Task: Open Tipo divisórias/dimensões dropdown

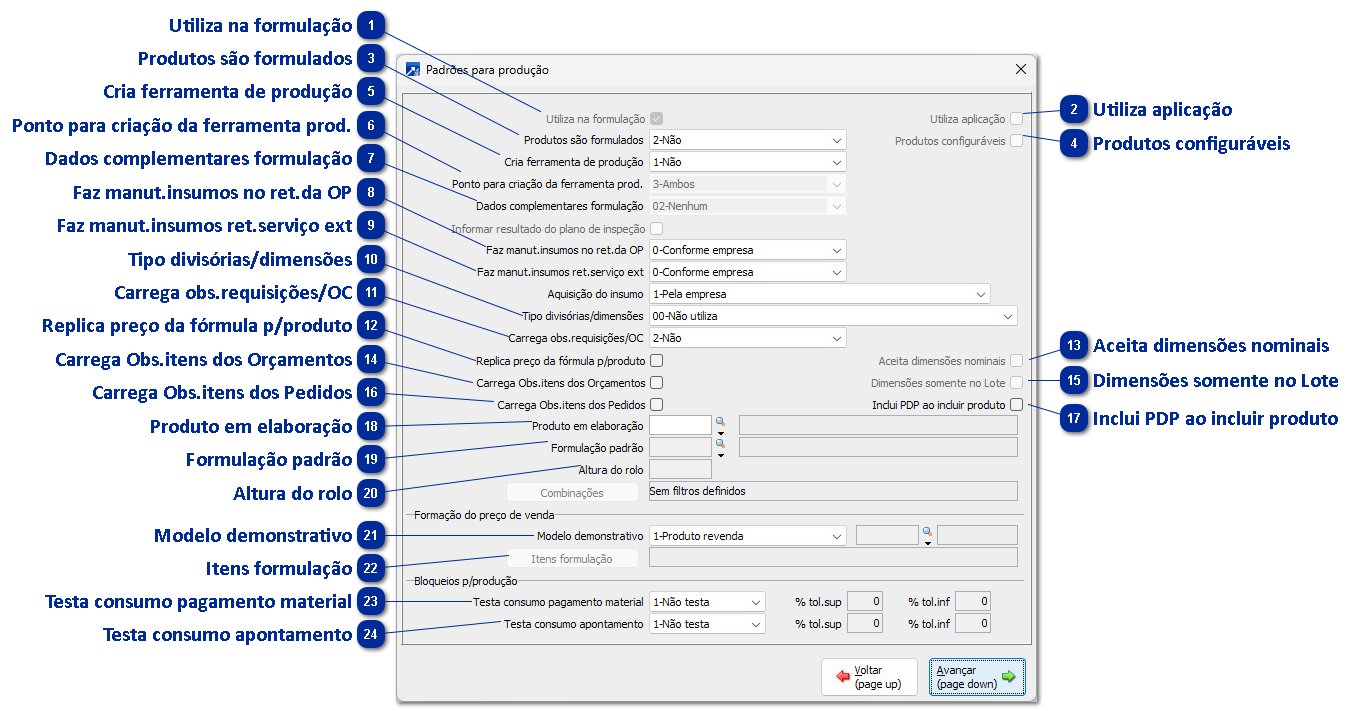Action: coord(833,316)
